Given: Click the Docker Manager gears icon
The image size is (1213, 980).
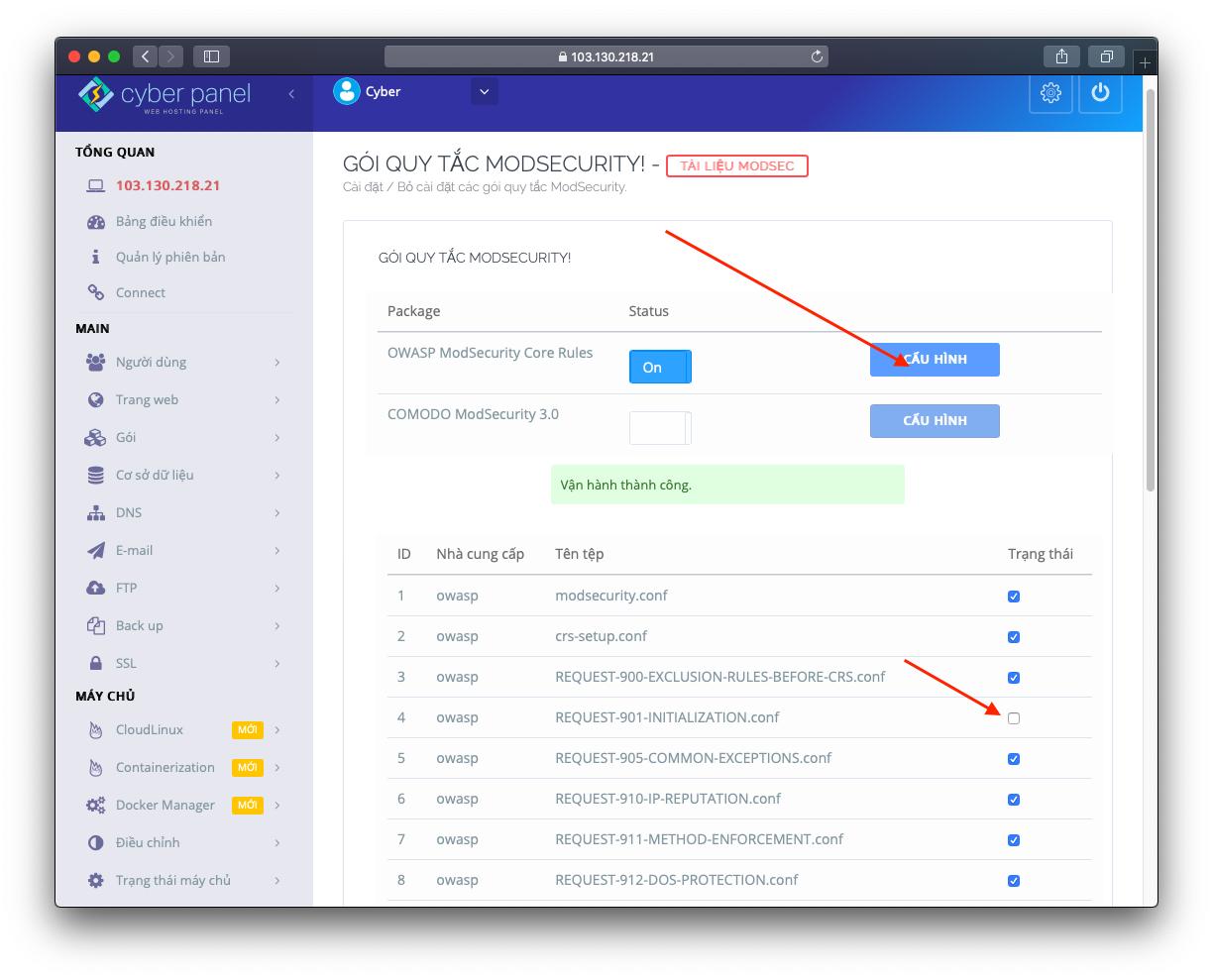Looking at the screenshot, I should (x=96, y=806).
